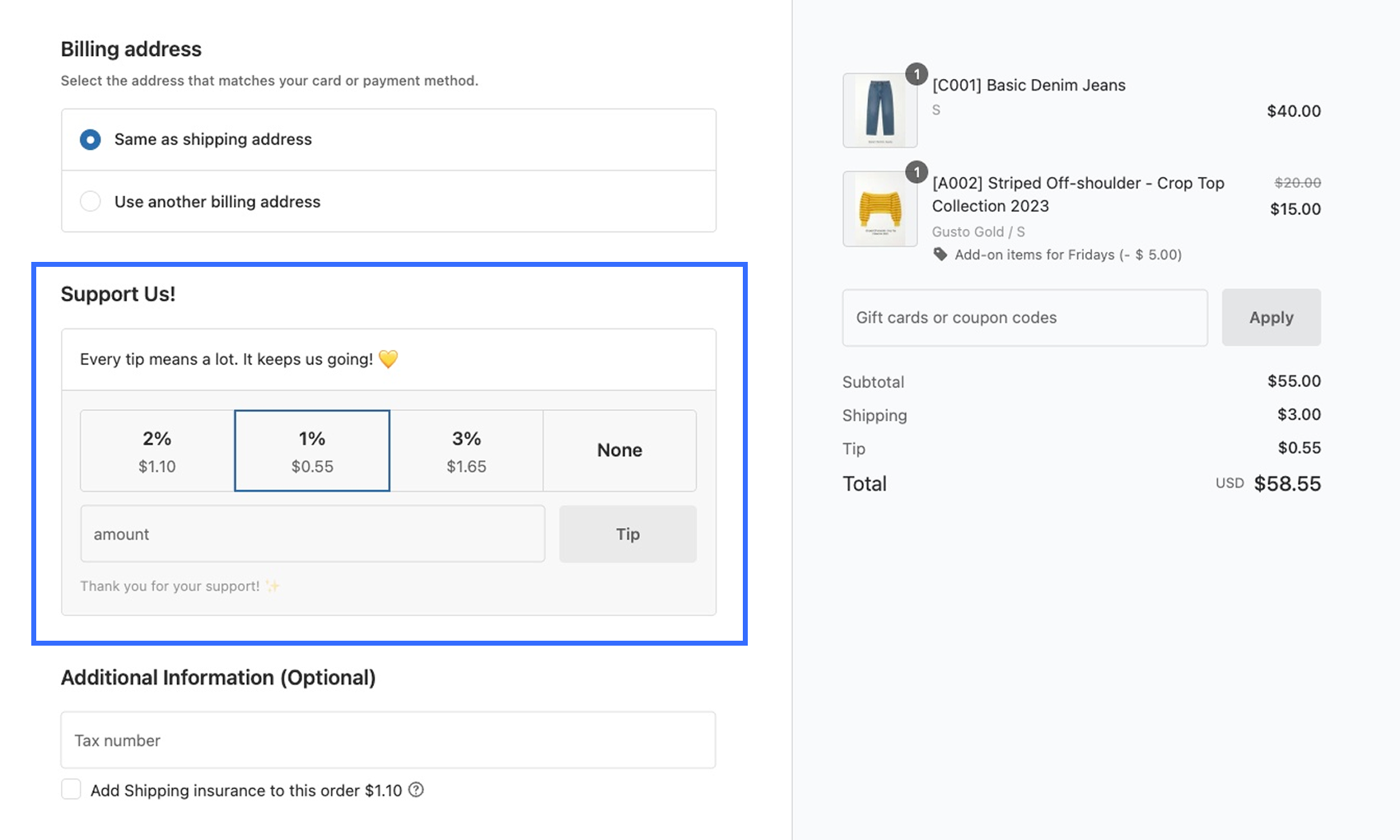
Task: Click the Striped Off-shoulder Crop Top thumbnail
Action: coord(880,209)
